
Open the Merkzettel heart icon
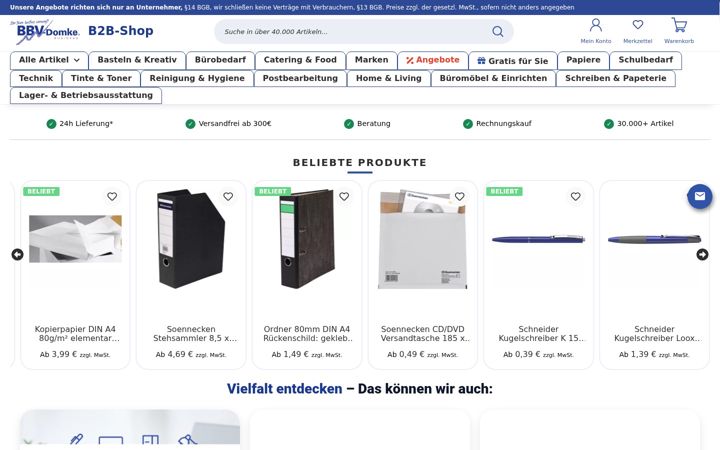(x=638, y=24)
